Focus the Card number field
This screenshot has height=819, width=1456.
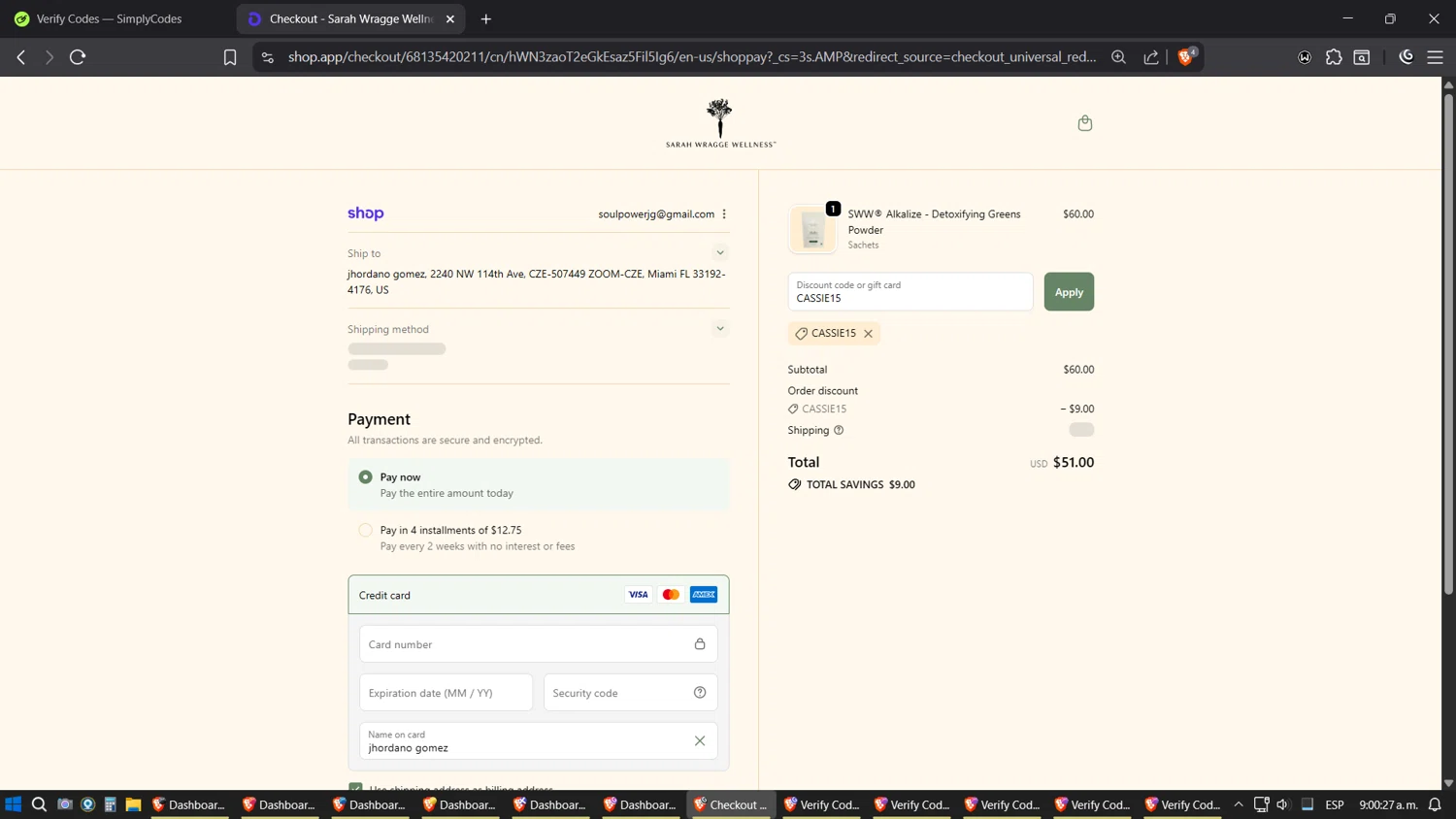tap(538, 644)
